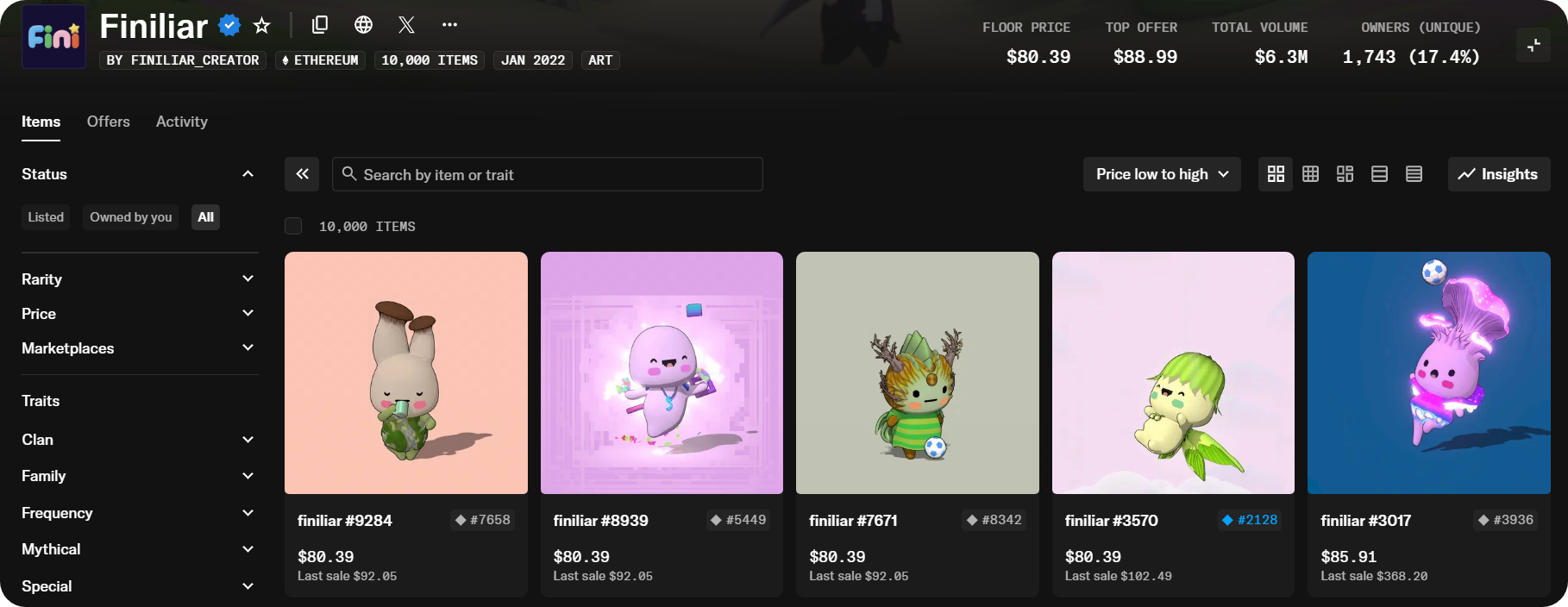This screenshot has width=1568, height=607.
Task: Favorite the Finiliar collection with the star icon
Action: pyautogui.click(x=262, y=26)
